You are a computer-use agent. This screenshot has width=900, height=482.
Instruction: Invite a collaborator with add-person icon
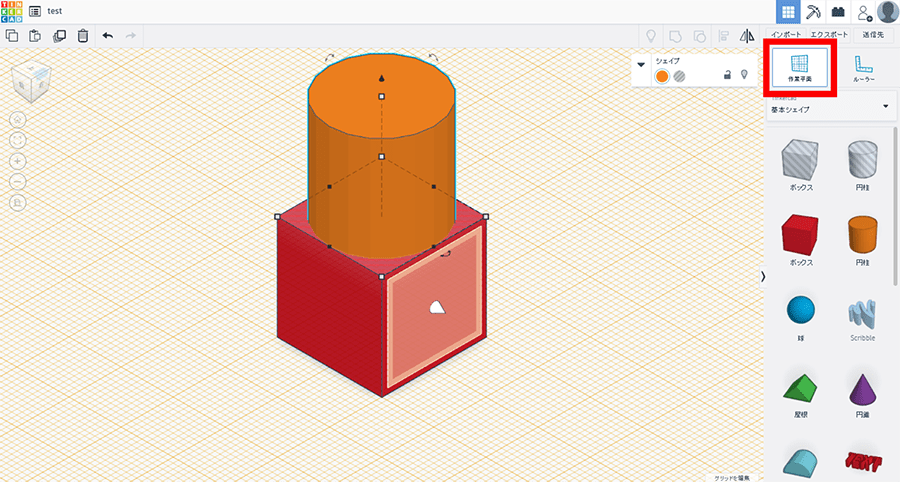(x=864, y=11)
